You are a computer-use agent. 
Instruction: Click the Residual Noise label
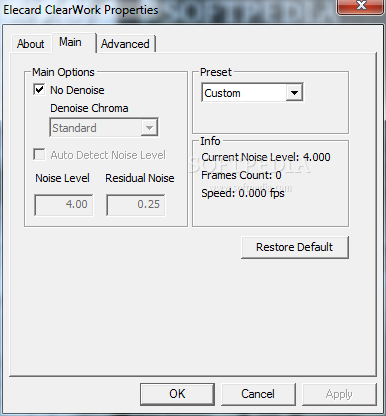[140, 178]
